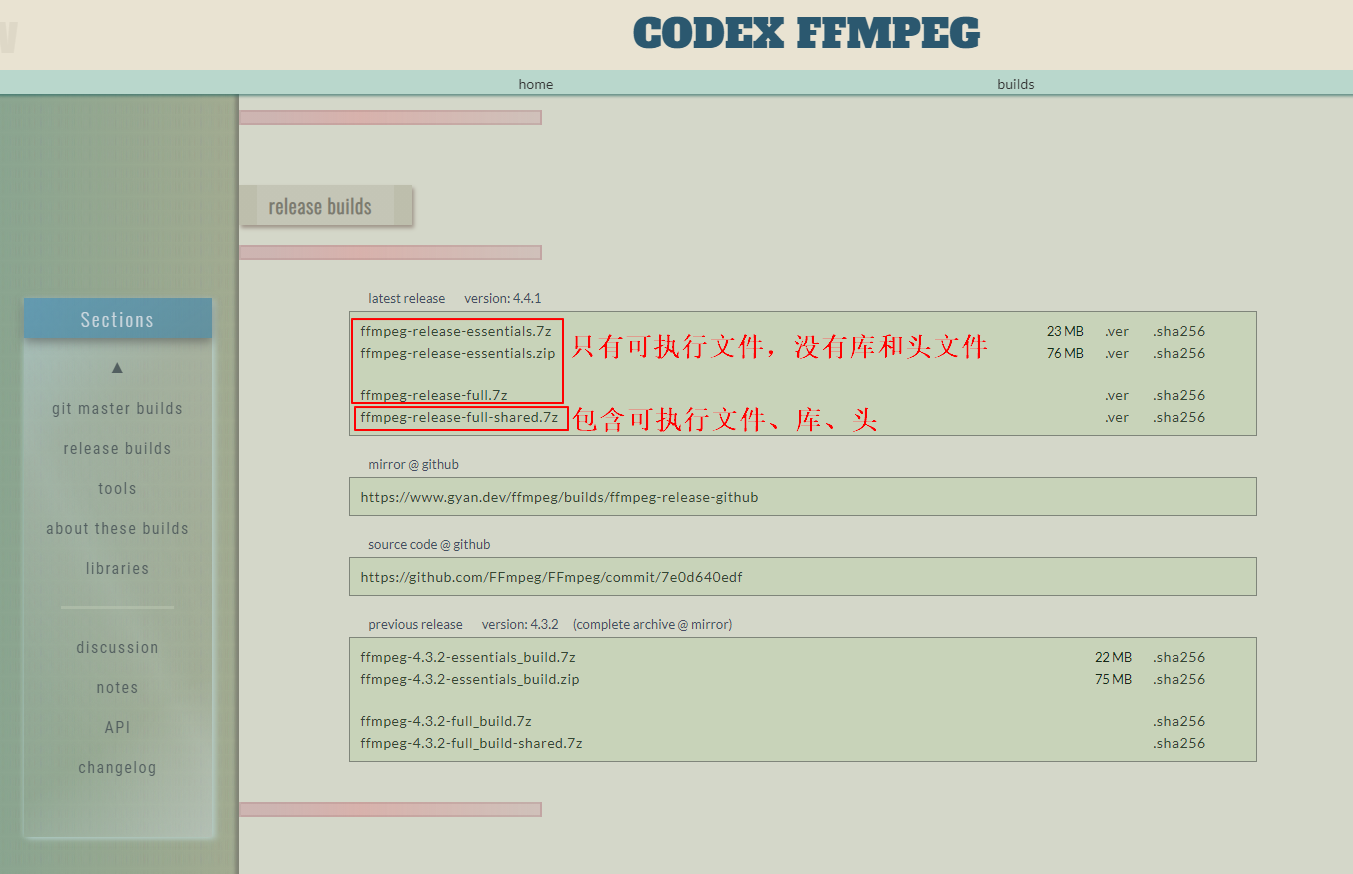Click the Sections panel header
This screenshot has height=874, width=1353.
point(118,319)
